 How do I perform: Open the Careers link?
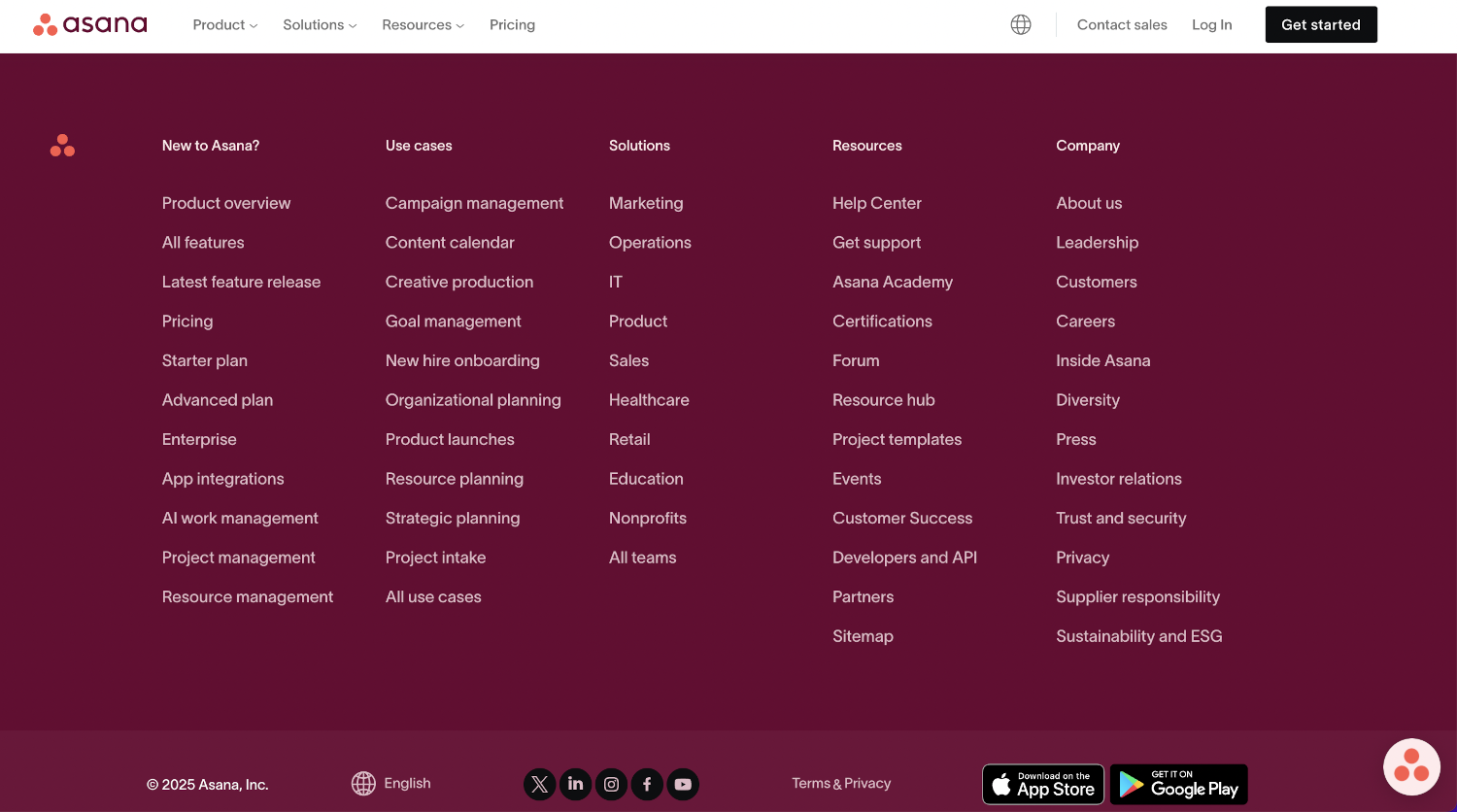(x=1085, y=321)
